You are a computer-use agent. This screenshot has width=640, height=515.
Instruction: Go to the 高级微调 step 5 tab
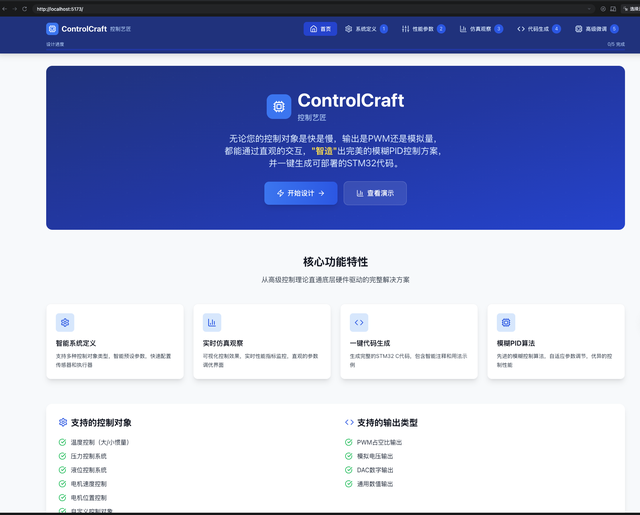tap(597, 29)
